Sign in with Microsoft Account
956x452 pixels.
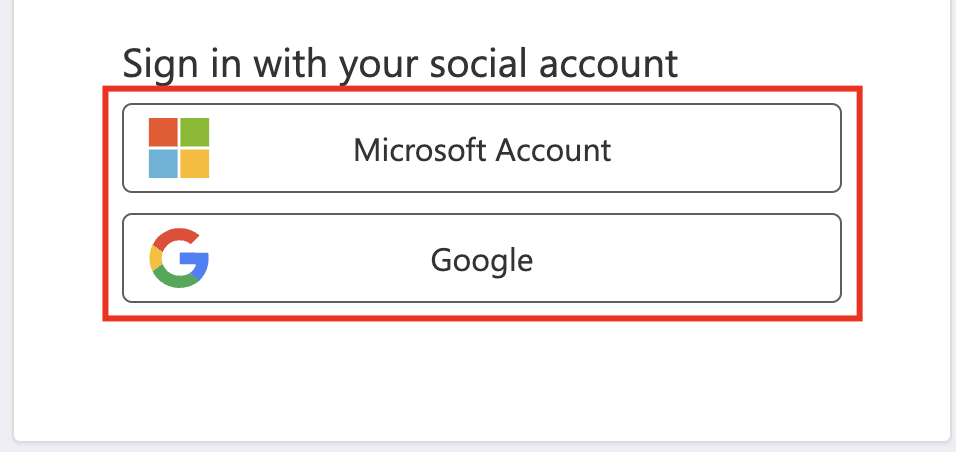pyautogui.click(x=481, y=148)
